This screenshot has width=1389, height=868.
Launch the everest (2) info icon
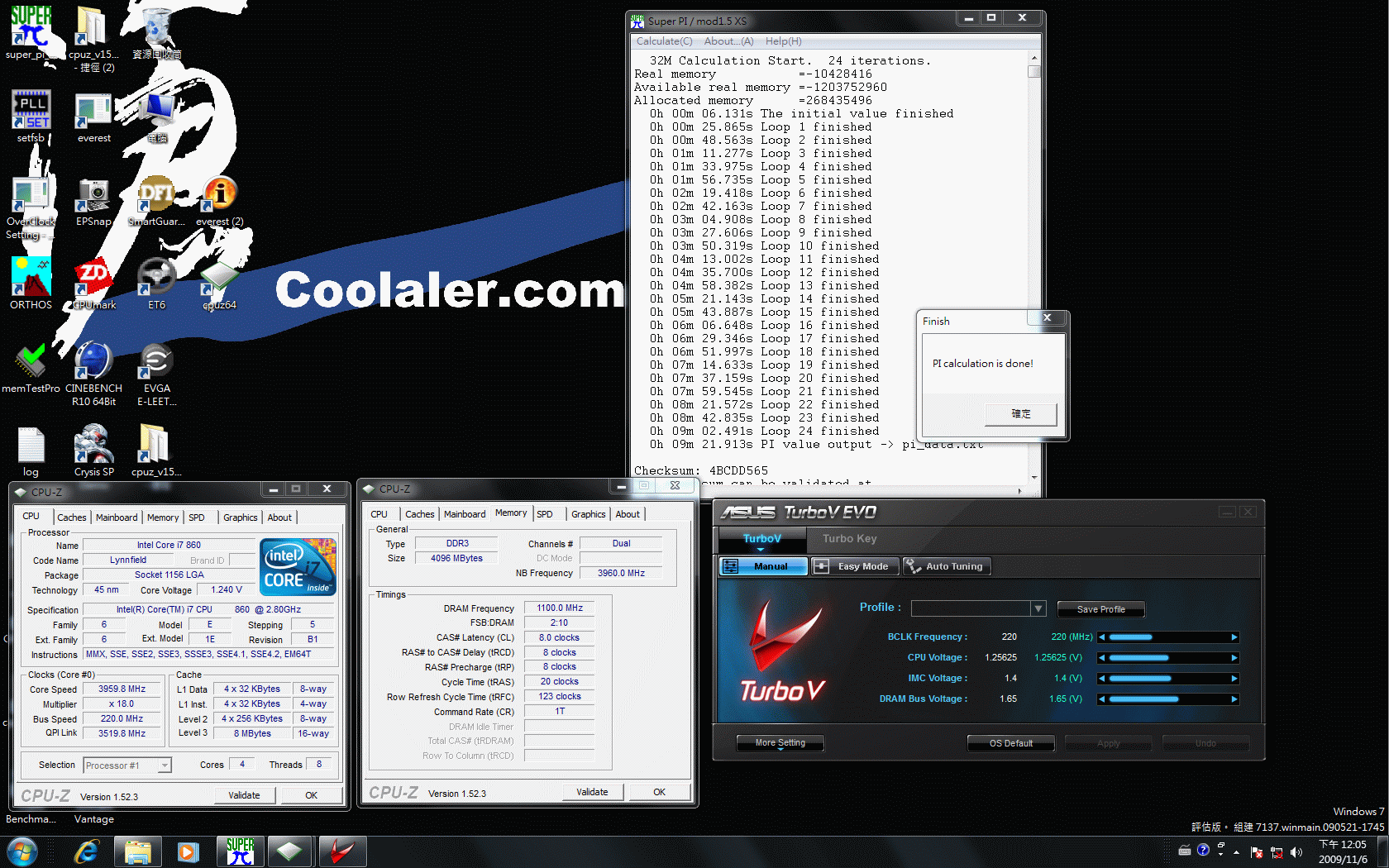pyautogui.click(x=220, y=201)
